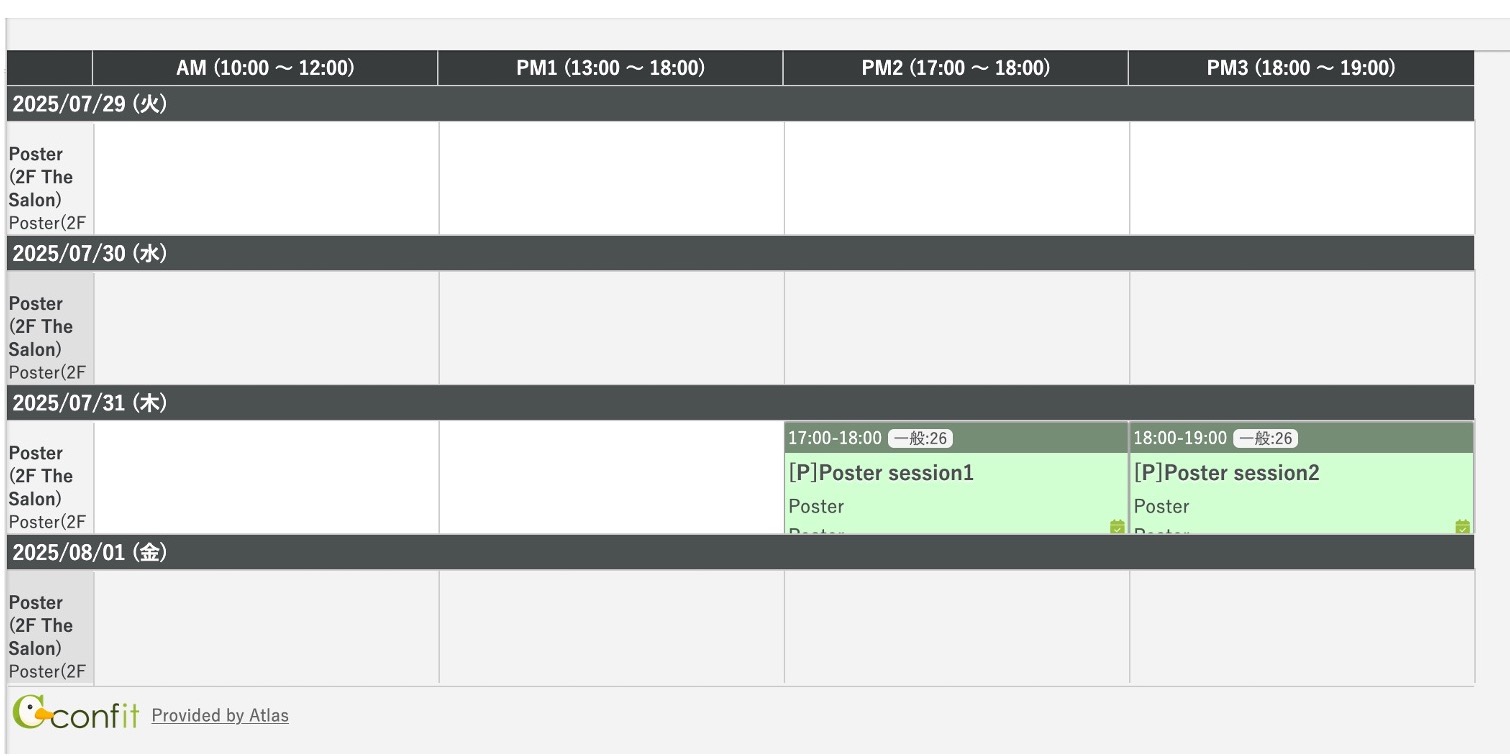This screenshot has height=756, width=1510.
Task: Click the 一般:26 badge on session1
Action: [x=920, y=438]
